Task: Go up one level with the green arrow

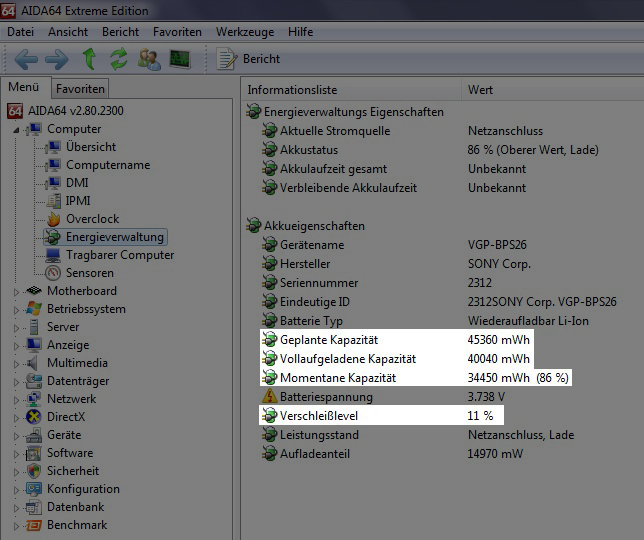Action: (89, 59)
